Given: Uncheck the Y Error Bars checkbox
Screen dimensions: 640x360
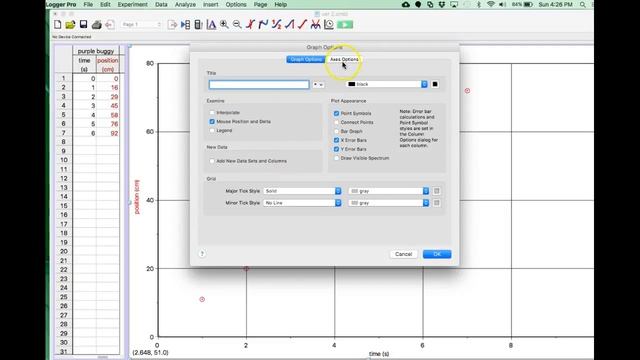Looking at the screenshot, I should coord(336,149).
